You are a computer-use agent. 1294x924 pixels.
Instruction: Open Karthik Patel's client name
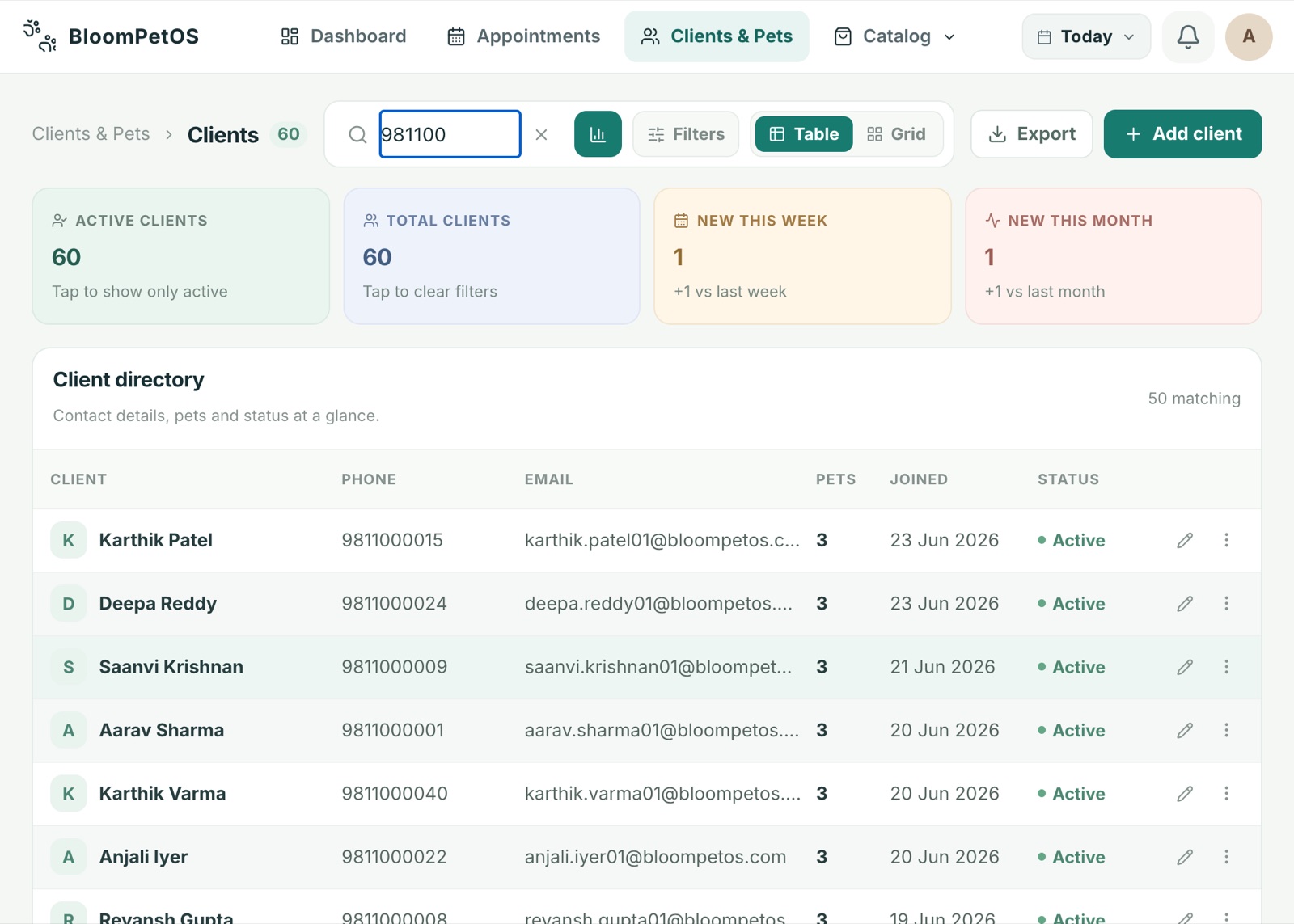click(156, 540)
